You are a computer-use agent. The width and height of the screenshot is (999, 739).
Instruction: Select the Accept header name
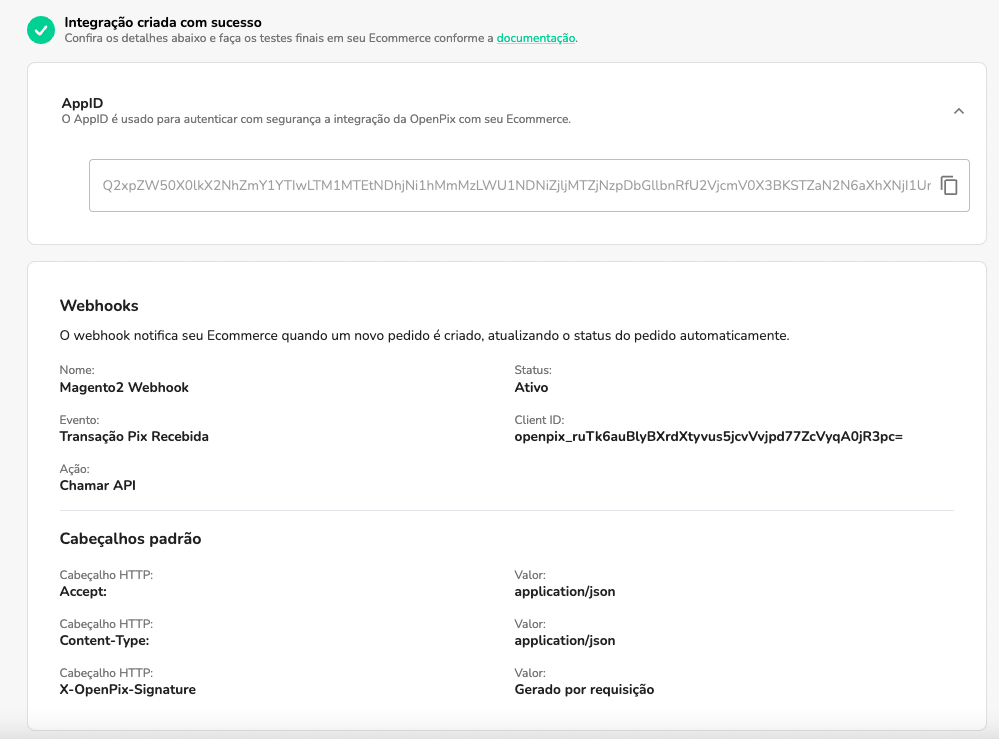click(x=83, y=592)
